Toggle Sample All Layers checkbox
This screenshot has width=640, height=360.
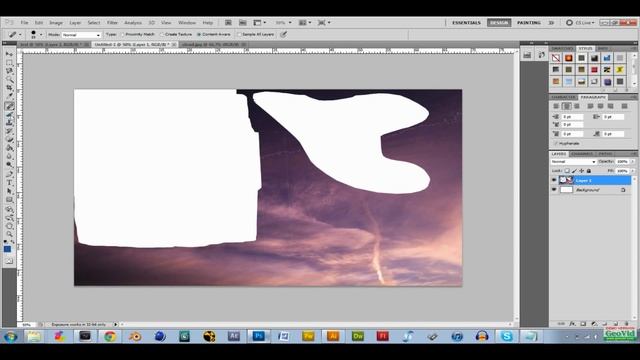click(240, 35)
